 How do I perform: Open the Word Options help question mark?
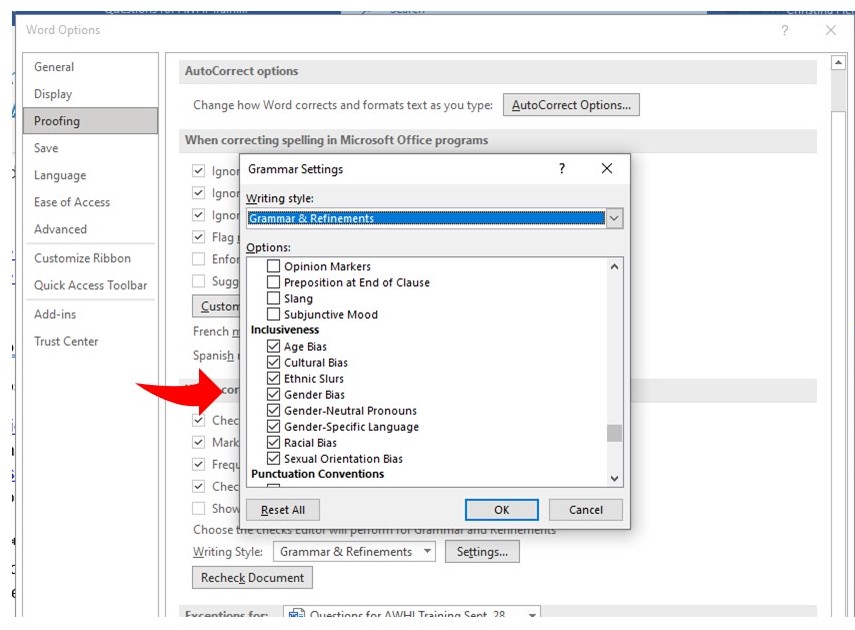coord(784,31)
